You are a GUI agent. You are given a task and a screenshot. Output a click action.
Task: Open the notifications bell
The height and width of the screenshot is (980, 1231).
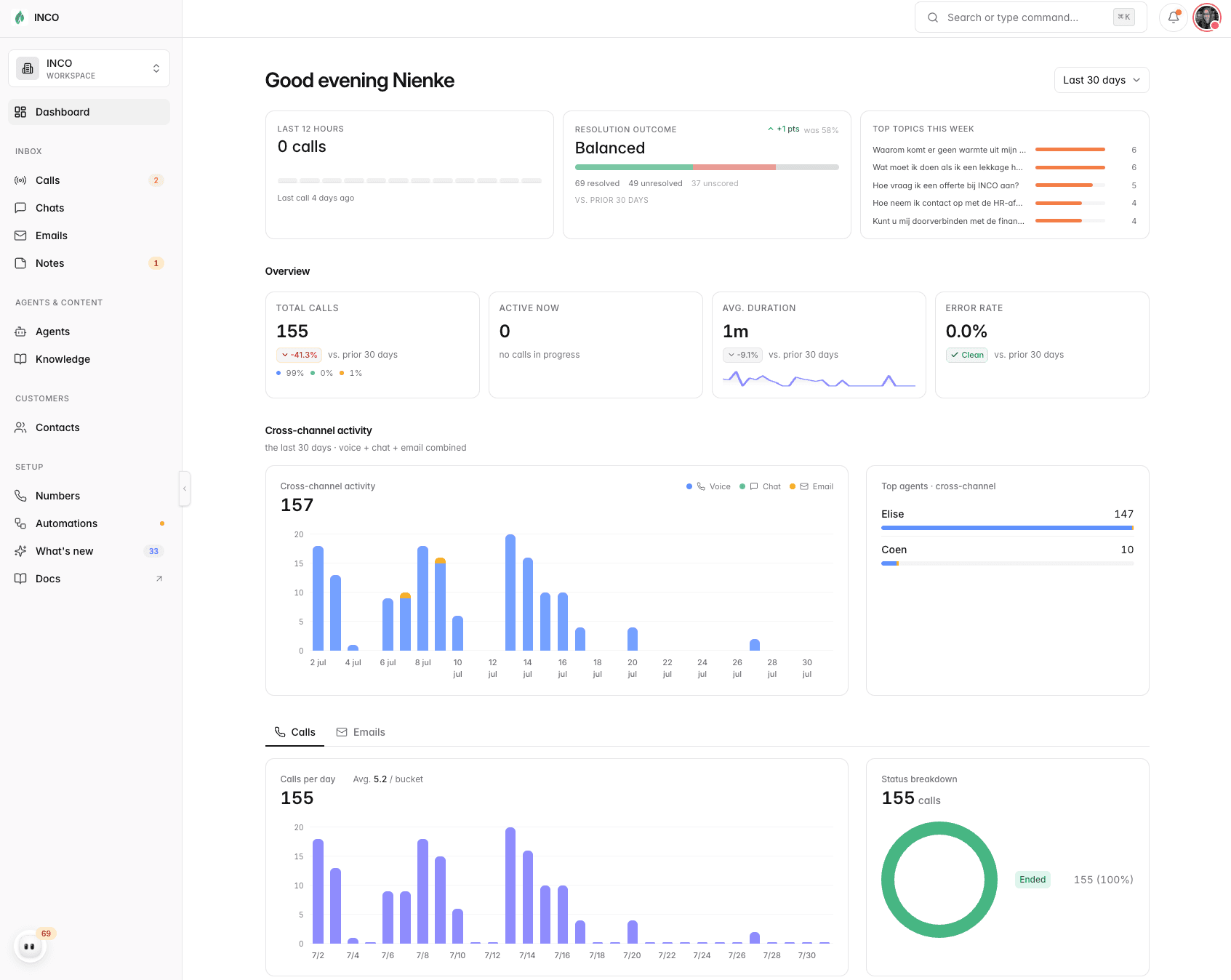click(x=1174, y=17)
